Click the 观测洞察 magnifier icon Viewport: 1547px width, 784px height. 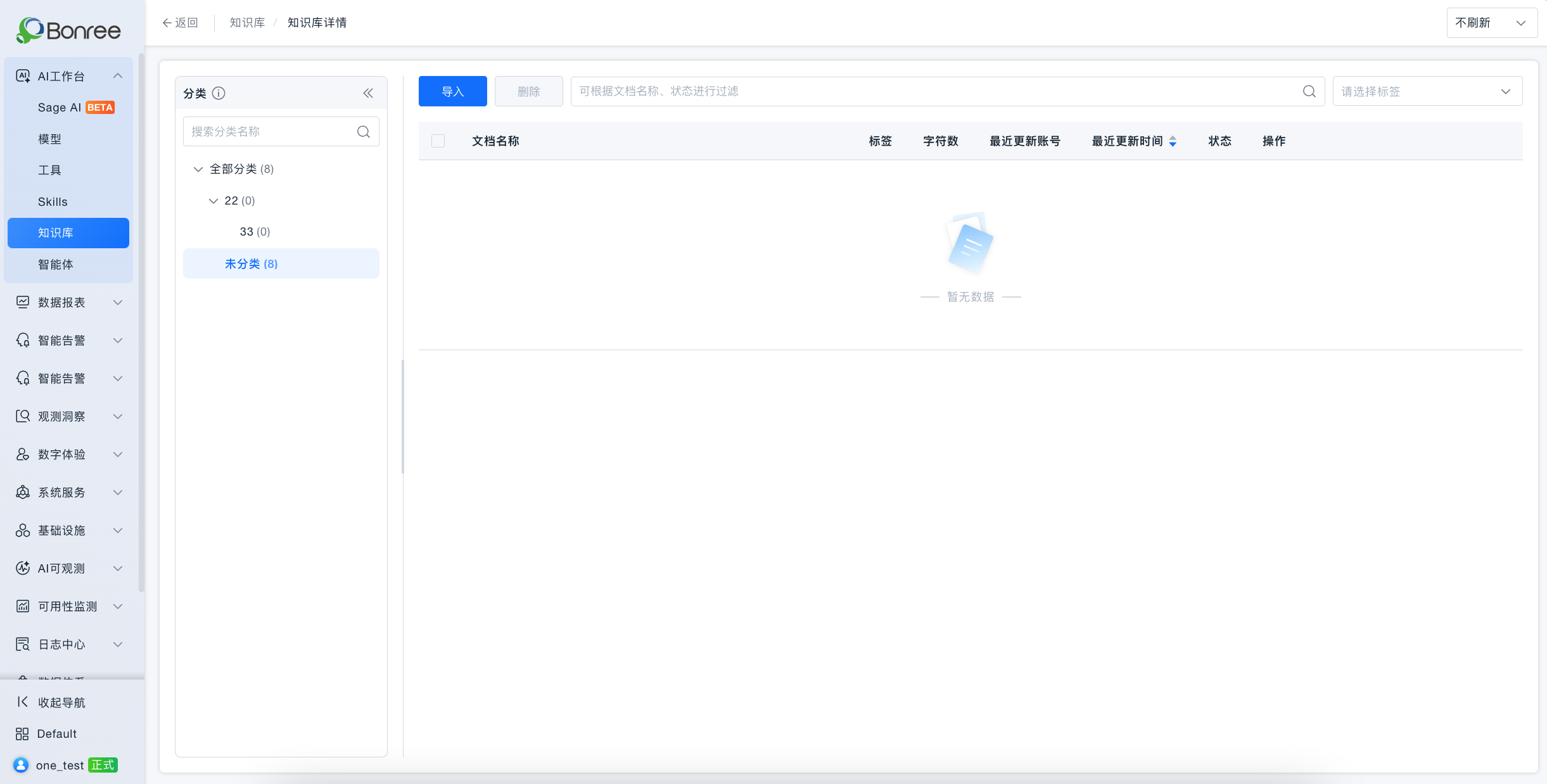pos(23,416)
